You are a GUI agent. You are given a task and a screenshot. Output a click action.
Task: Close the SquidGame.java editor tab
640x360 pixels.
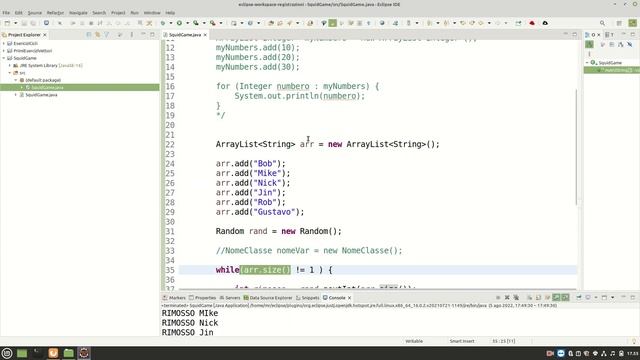(205, 35)
